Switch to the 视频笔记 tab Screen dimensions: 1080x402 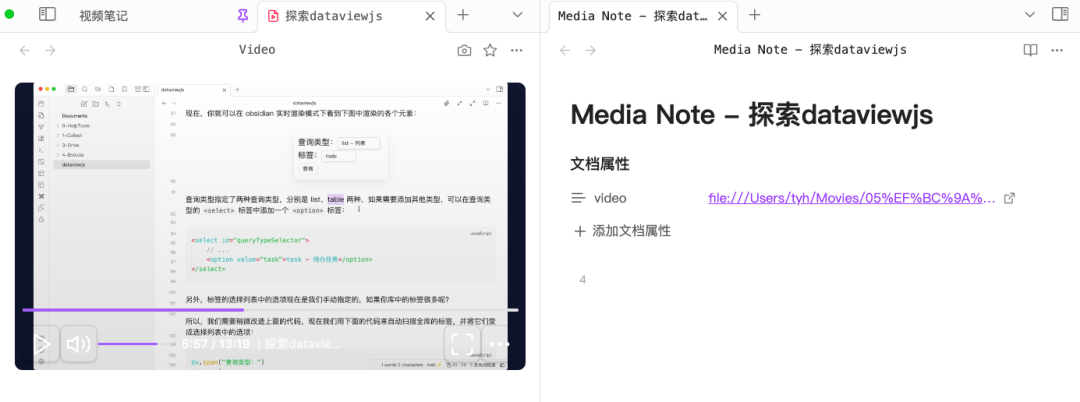103,15
